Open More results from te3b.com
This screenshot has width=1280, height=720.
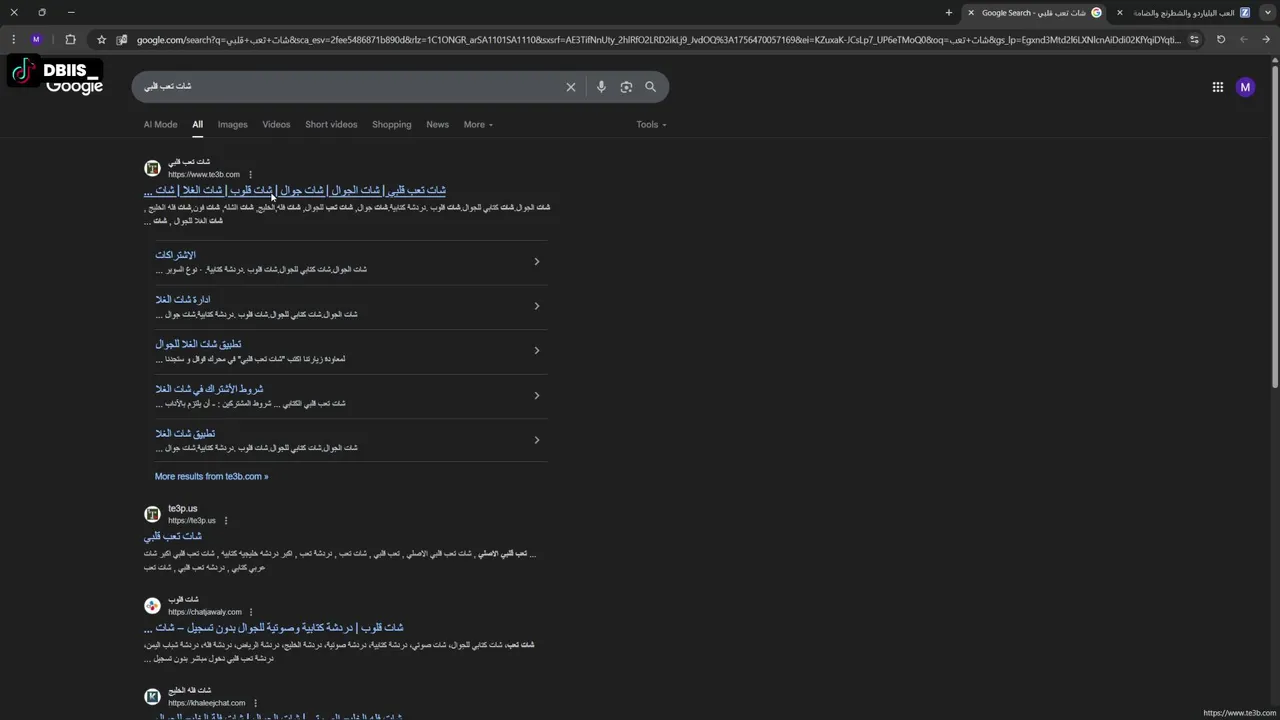(211, 477)
